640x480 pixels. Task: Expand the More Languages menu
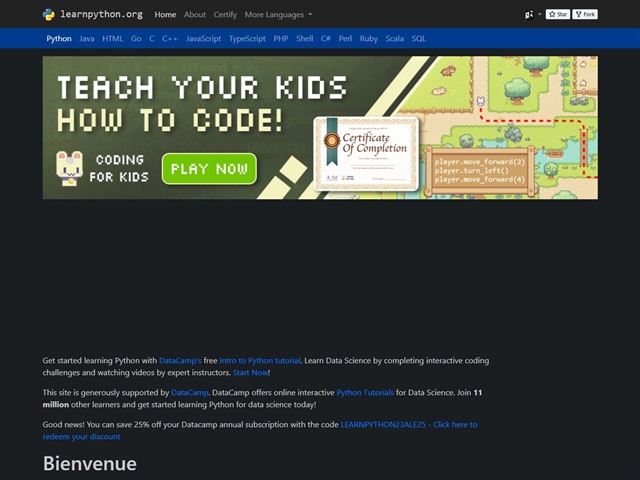pyautogui.click(x=278, y=15)
